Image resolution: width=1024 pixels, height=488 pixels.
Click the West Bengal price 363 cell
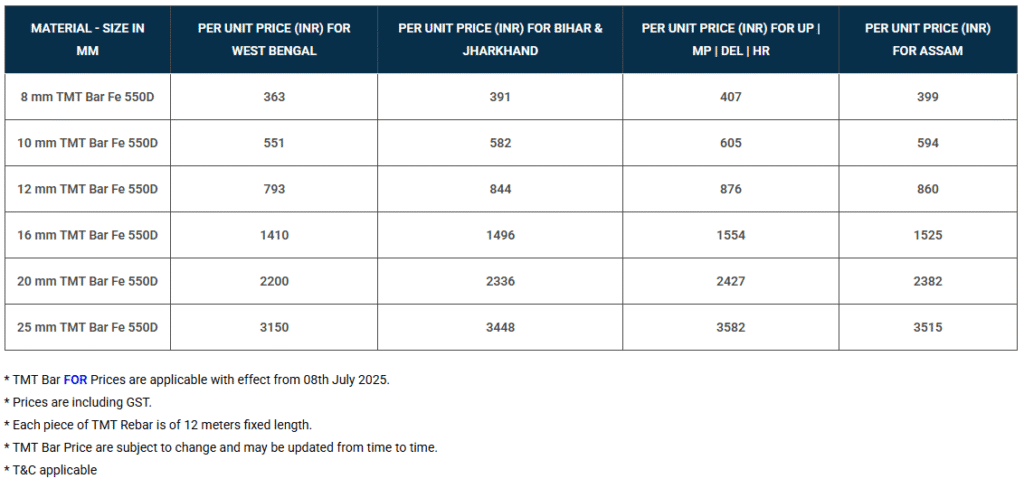[274, 97]
